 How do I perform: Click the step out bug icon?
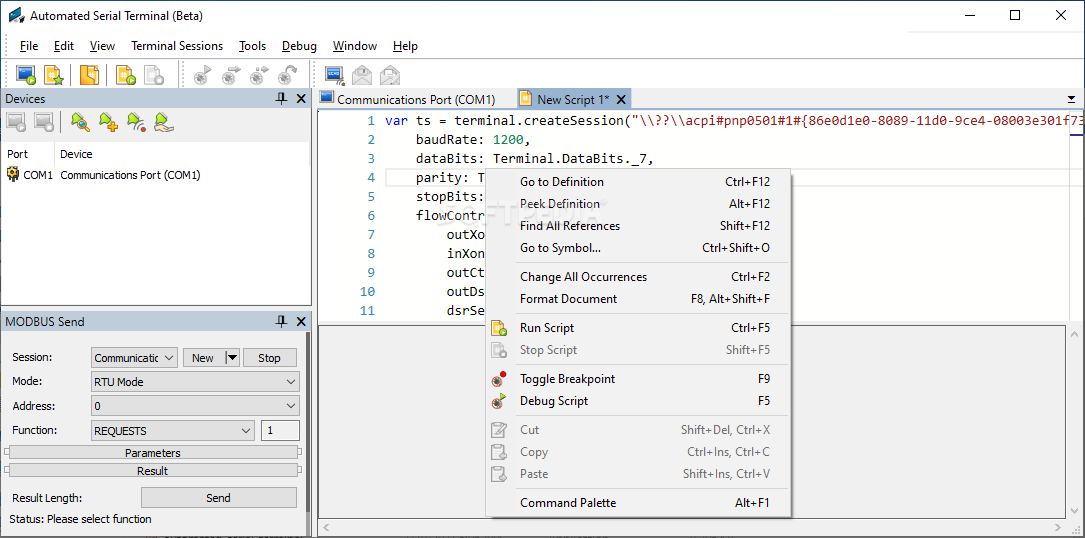[287, 75]
